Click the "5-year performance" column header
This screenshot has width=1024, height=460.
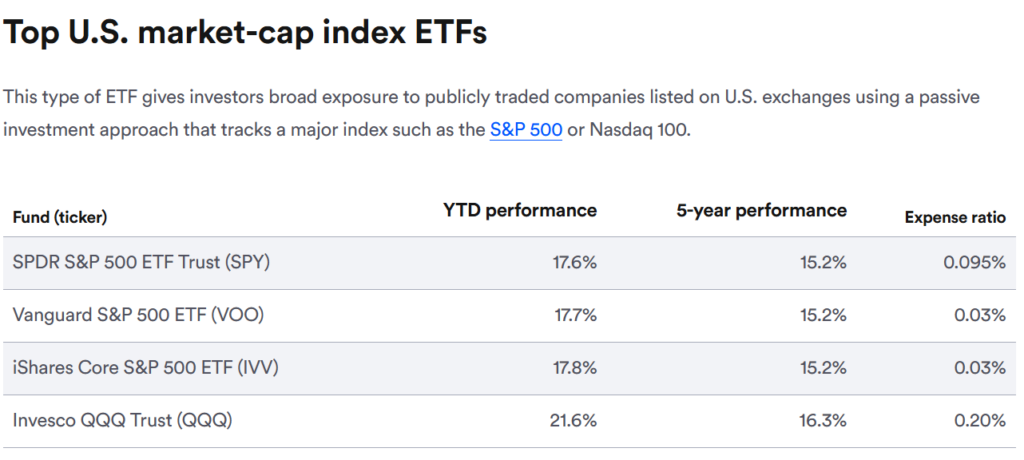[761, 210]
